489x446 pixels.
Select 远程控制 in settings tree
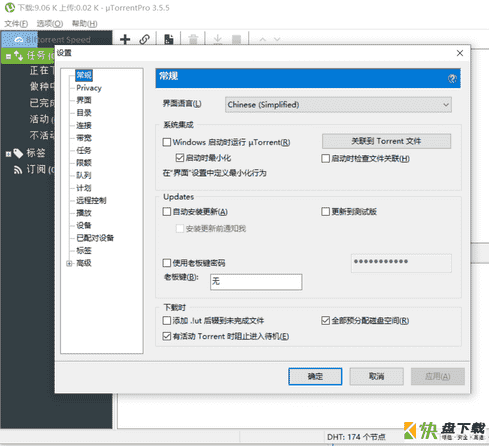point(91,200)
